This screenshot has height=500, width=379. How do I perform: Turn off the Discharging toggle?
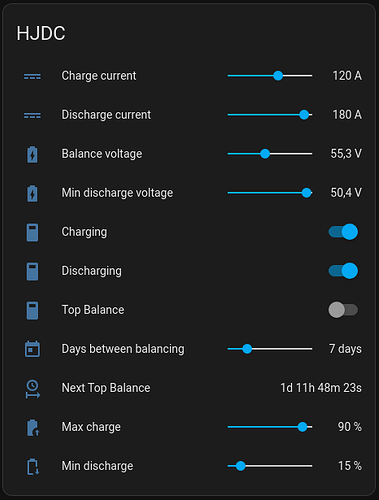point(343,271)
